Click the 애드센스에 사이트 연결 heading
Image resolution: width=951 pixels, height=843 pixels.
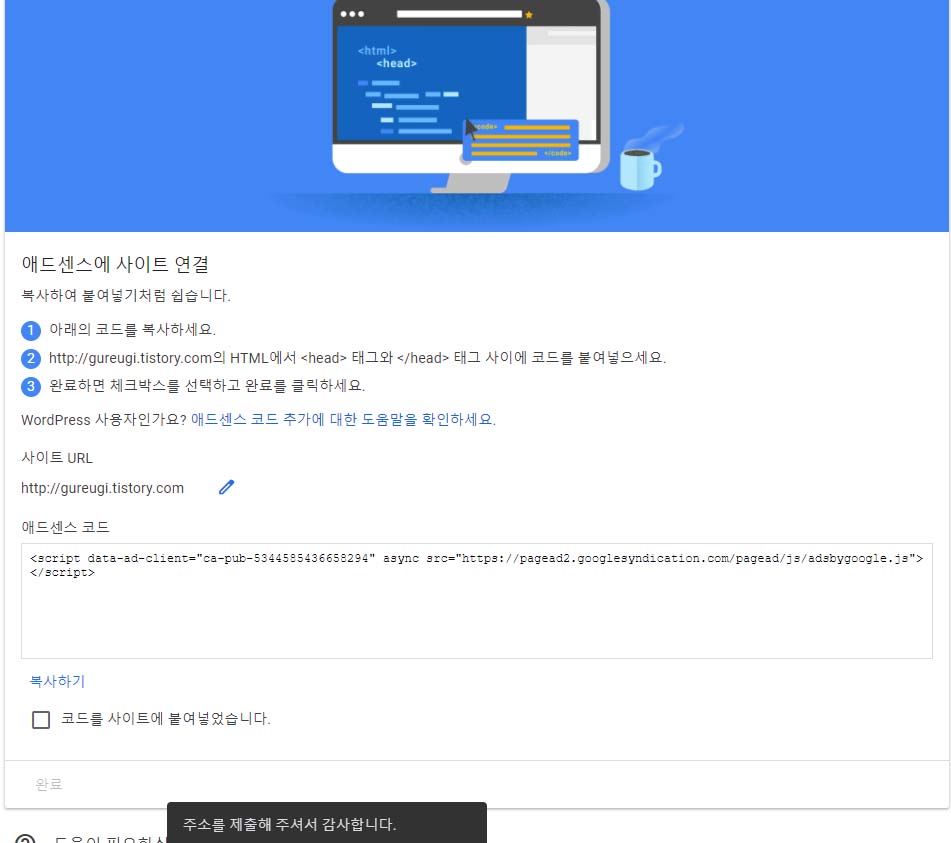115,264
